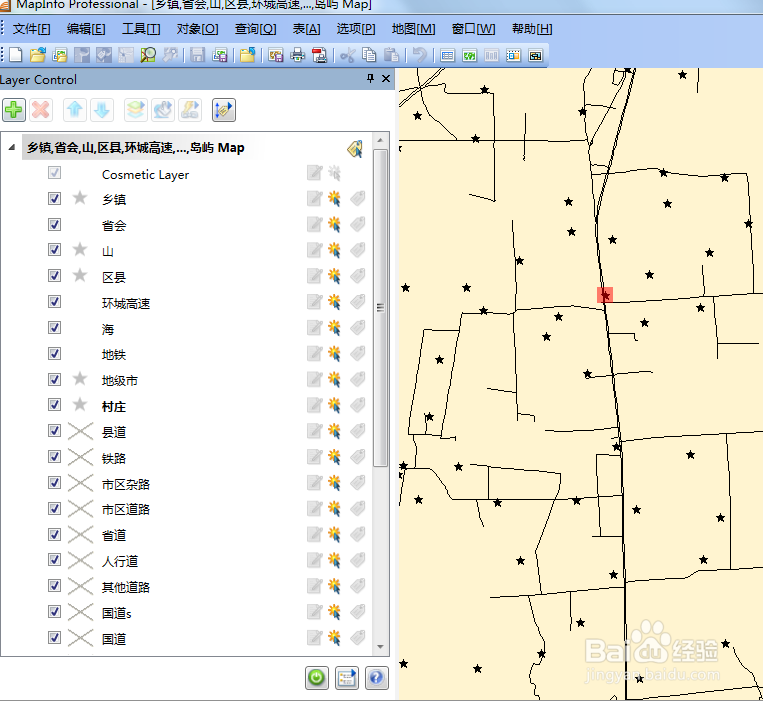Toggle visibility checkbox for 省道 layer
763x701 pixels.
pyautogui.click(x=54, y=534)
